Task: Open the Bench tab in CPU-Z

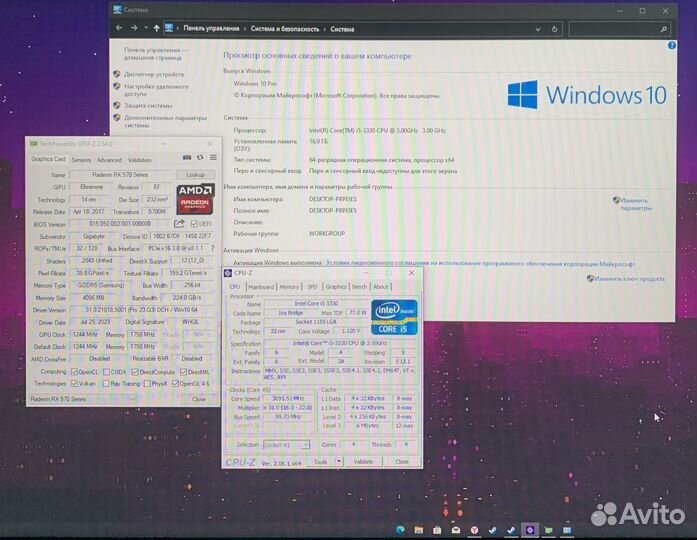Action: click(x=359, y=287)
